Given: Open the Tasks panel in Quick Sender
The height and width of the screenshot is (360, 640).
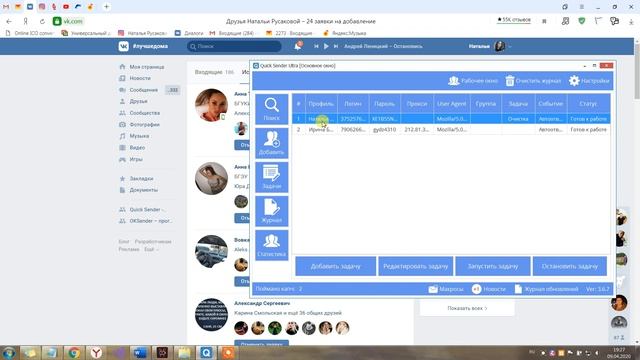Looking at the screenshot, I should 271,177.
